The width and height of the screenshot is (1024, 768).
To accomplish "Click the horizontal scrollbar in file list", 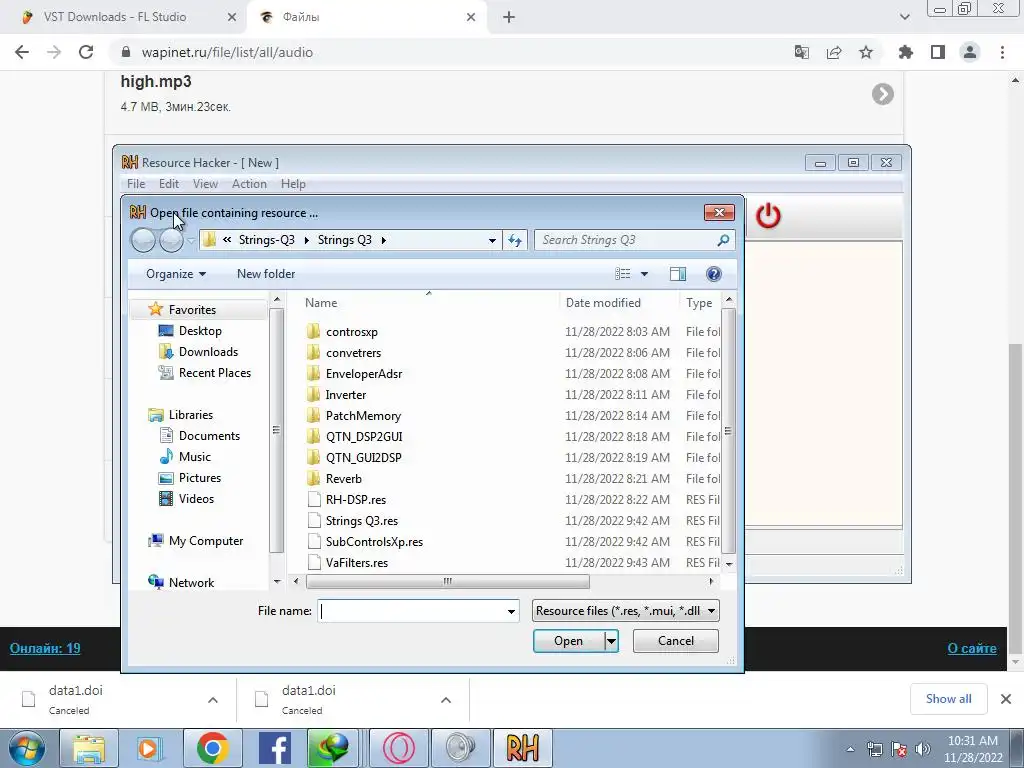I will tap(448, 581).
